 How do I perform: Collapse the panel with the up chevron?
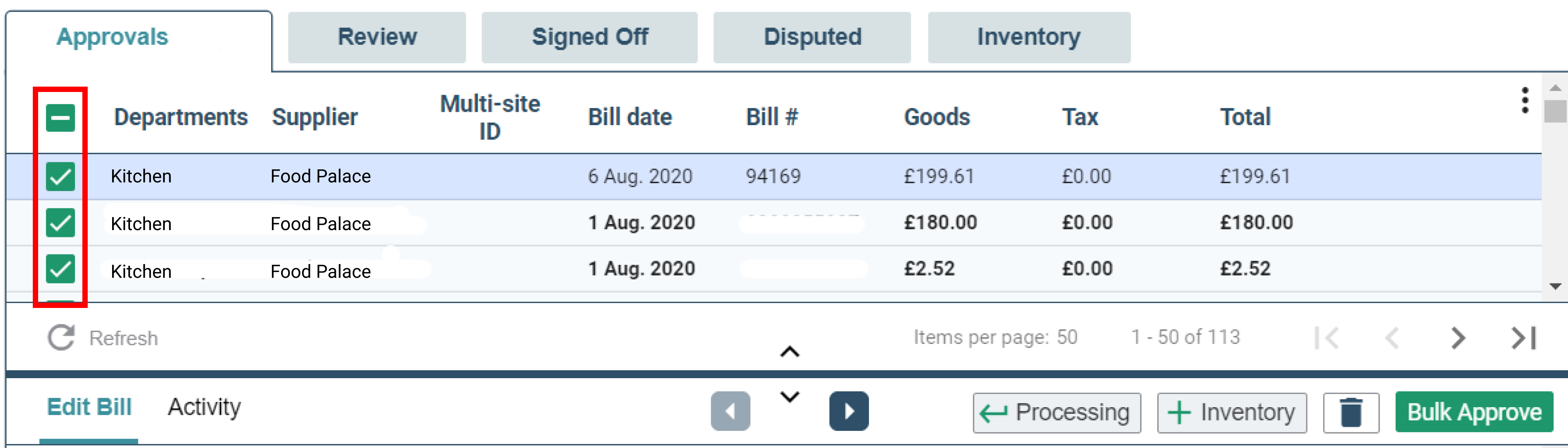coord(789,352)
